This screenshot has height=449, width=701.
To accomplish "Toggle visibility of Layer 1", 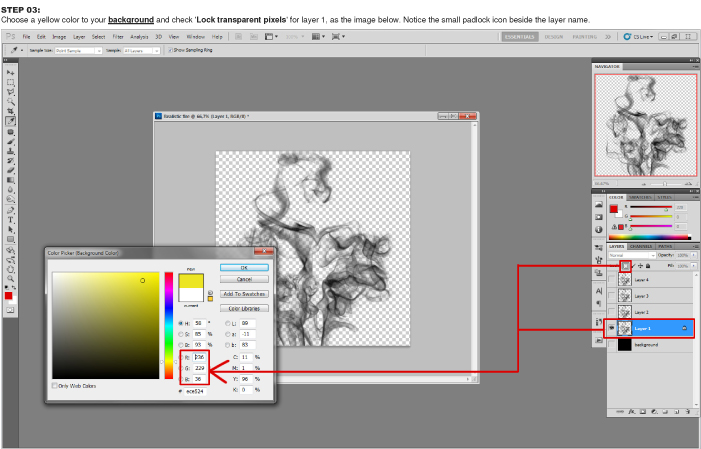I will pyautogui.click(x=612, y=328).
